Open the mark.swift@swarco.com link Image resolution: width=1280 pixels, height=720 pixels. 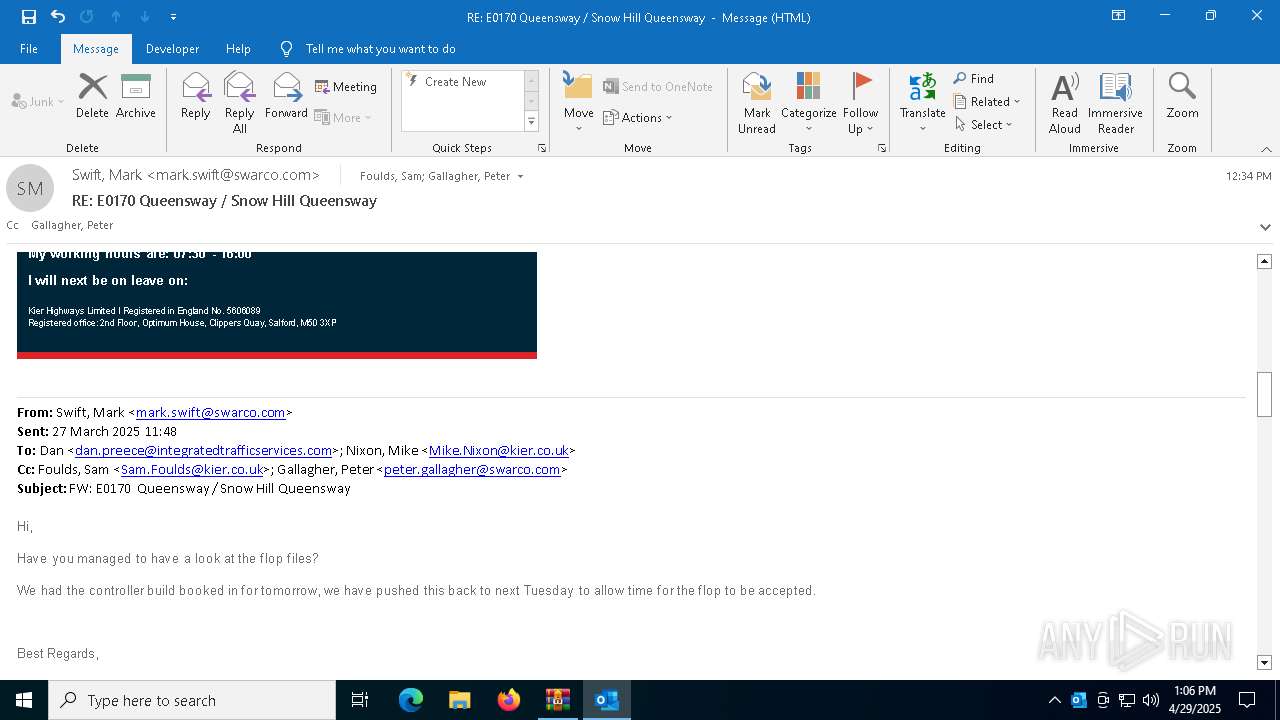pyautogui.click(x=211, y=412)
